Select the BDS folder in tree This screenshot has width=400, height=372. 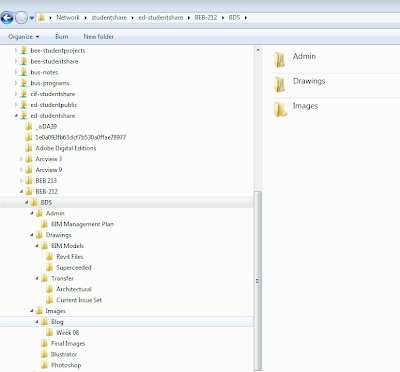tap(46, 202)
